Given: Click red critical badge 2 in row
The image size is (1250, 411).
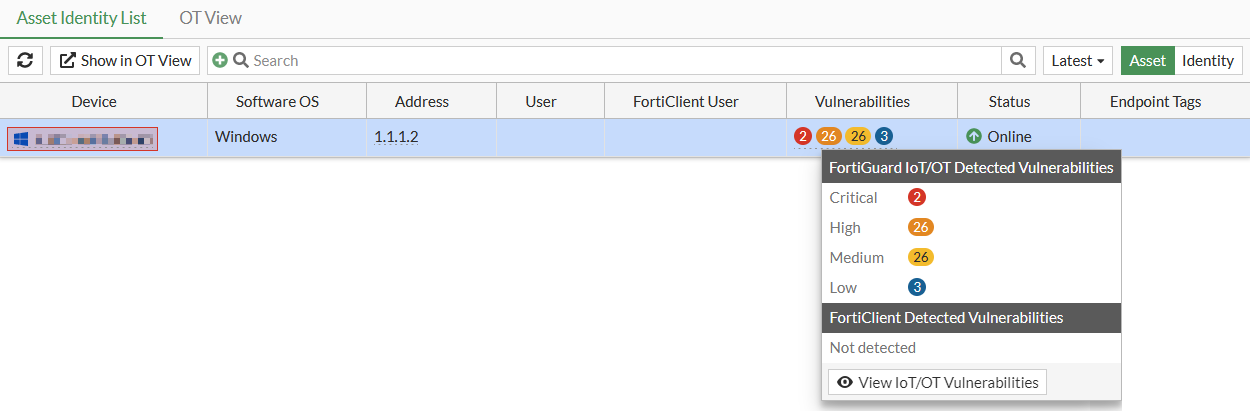Looking at the screenshot, I should pos(802,136).
